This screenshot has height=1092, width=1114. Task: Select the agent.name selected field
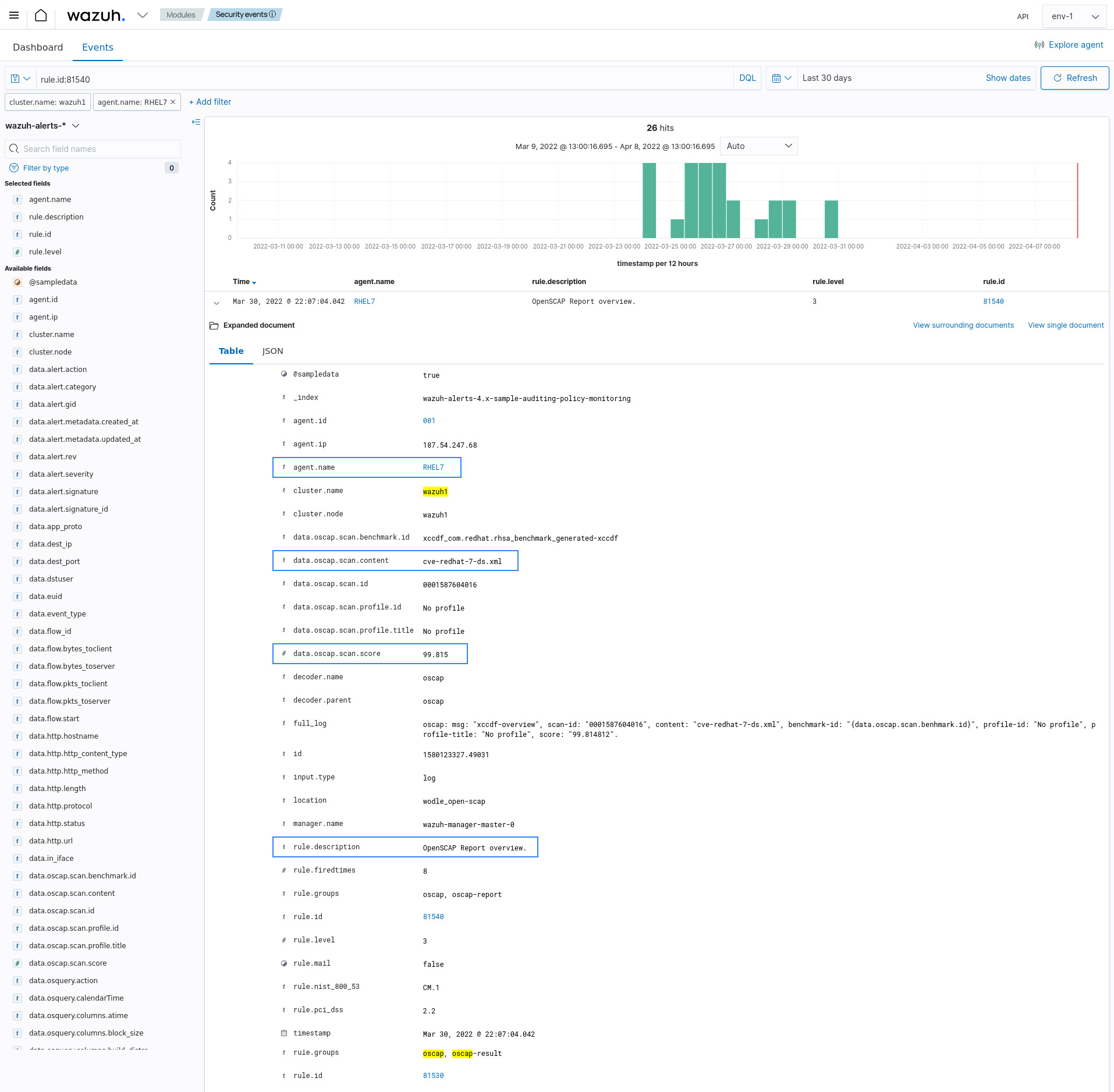pos(50,200)
